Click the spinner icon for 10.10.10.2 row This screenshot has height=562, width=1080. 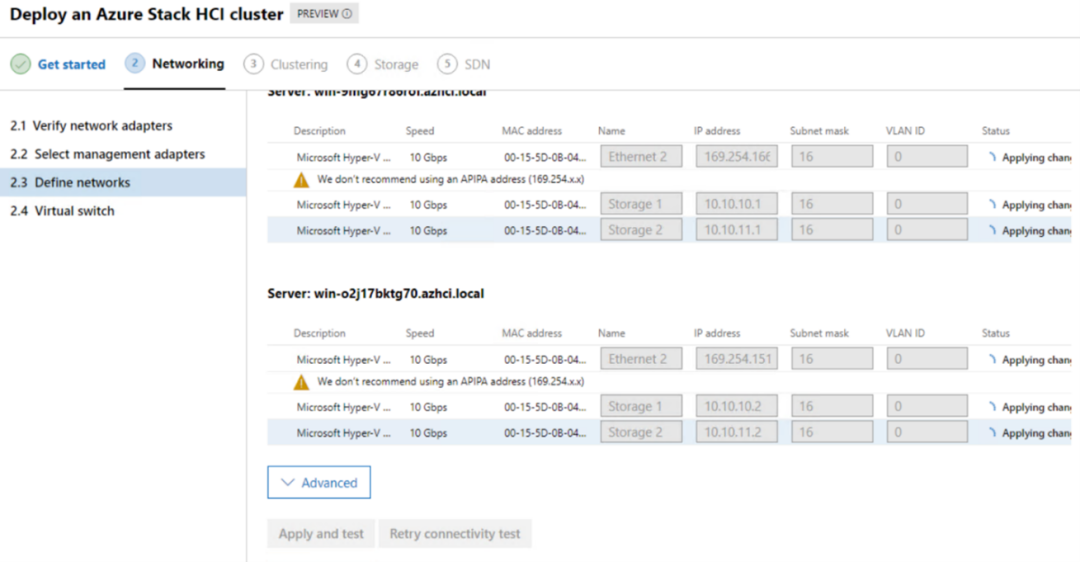992,407
